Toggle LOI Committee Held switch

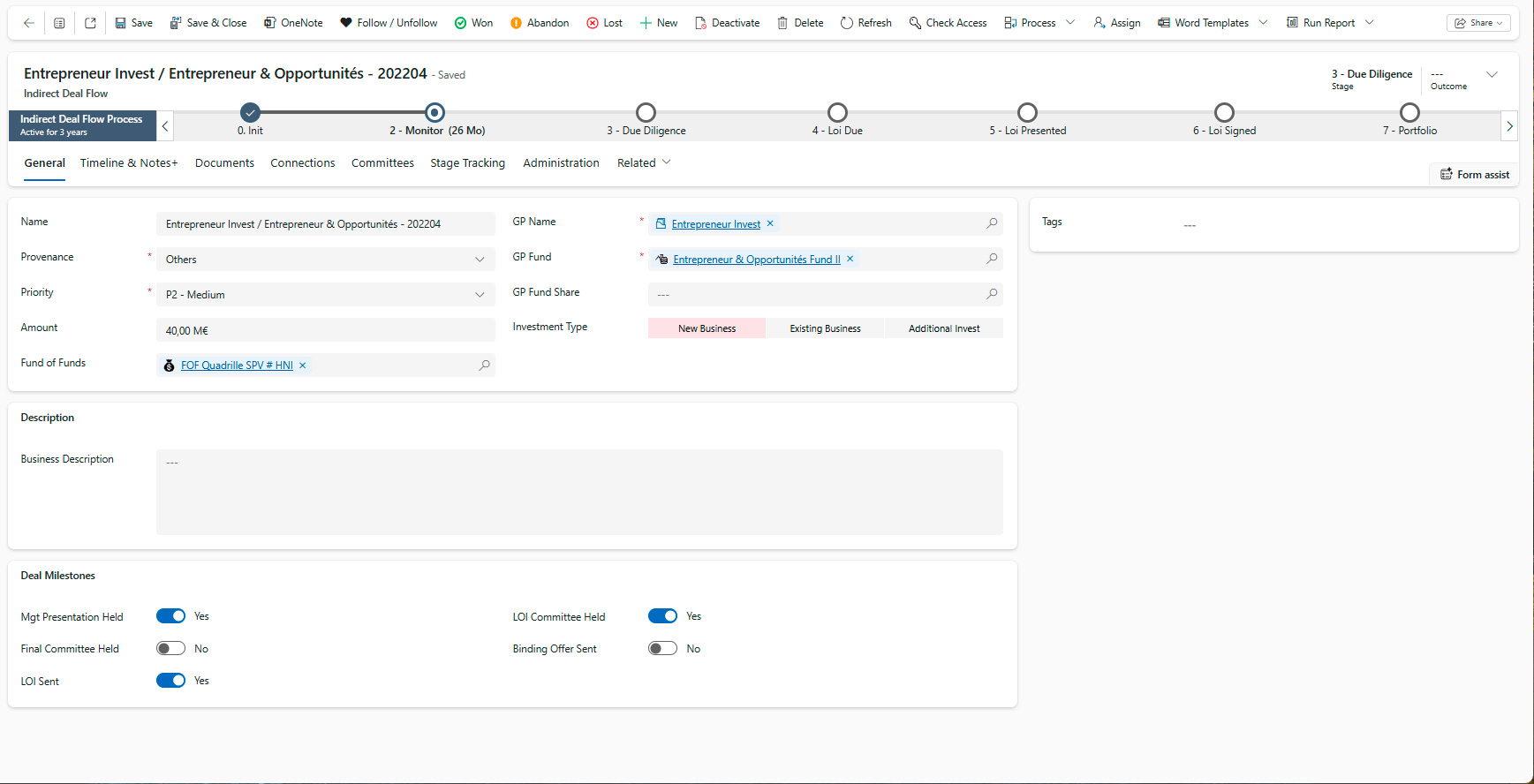pyautogui.click(x=662, y=616)
